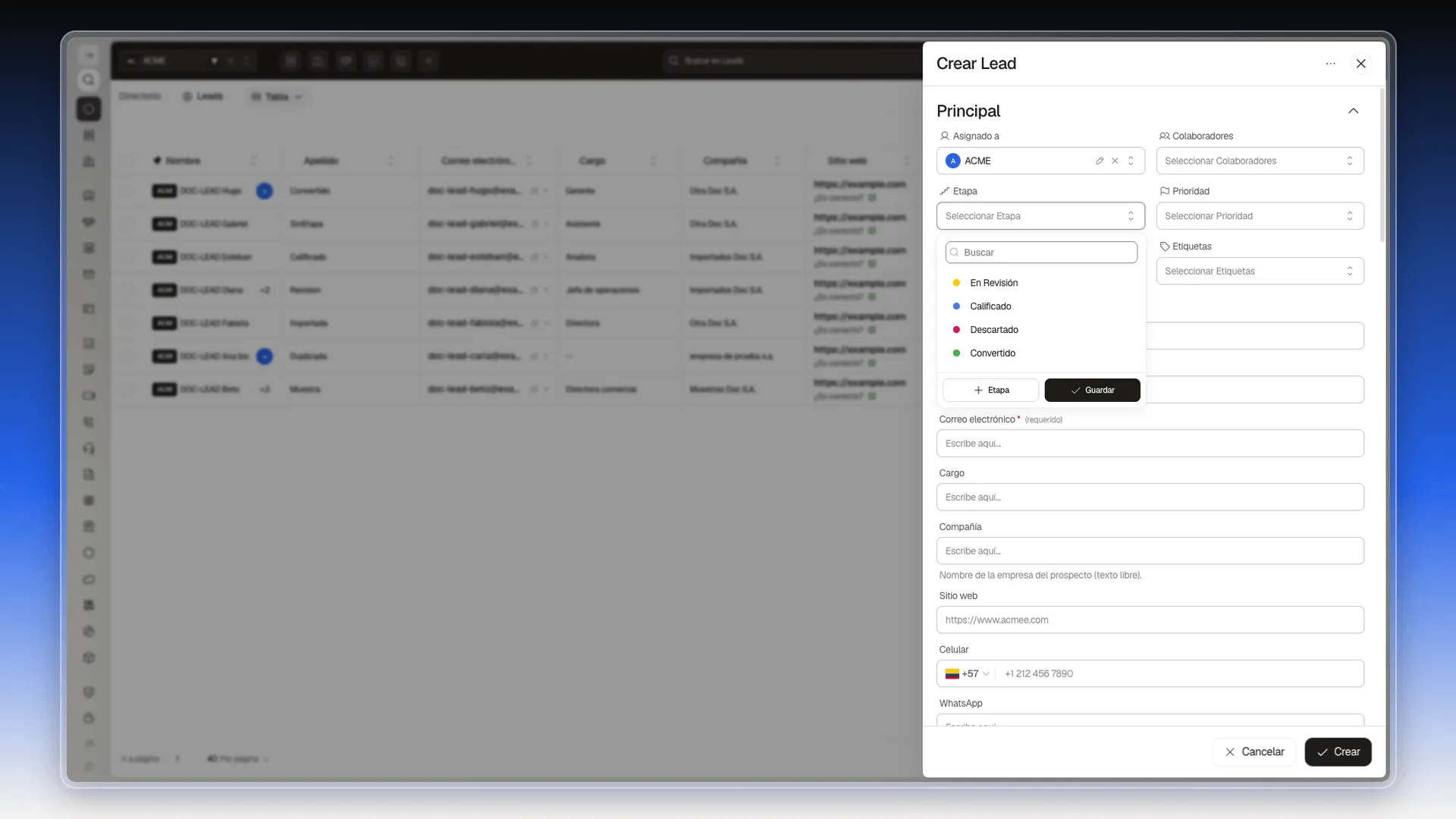Toggle the checkbox for DOC-LEAD Gabriel row

click(x=127, y=224)
